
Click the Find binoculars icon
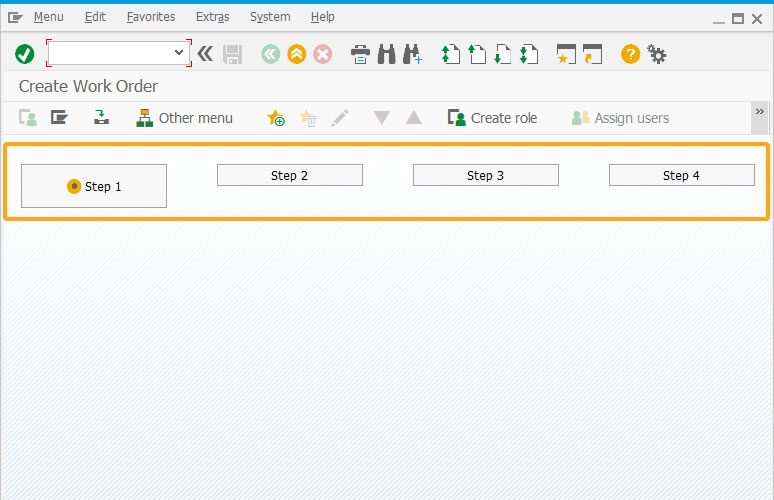pyautogui.click(x=387, y=54)
